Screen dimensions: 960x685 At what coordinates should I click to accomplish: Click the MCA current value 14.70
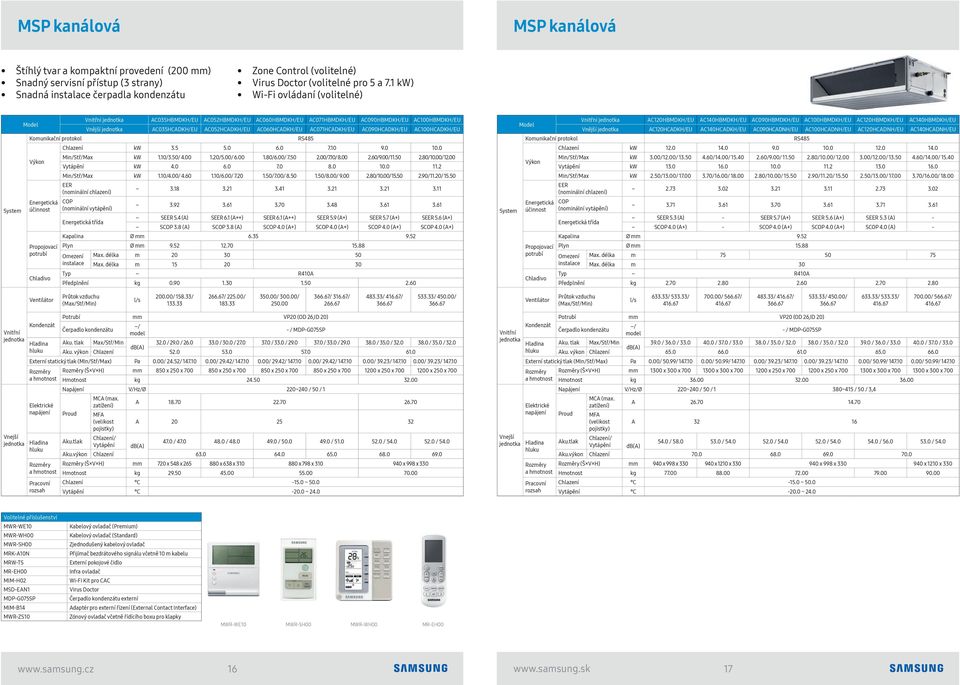pos(854,402)
